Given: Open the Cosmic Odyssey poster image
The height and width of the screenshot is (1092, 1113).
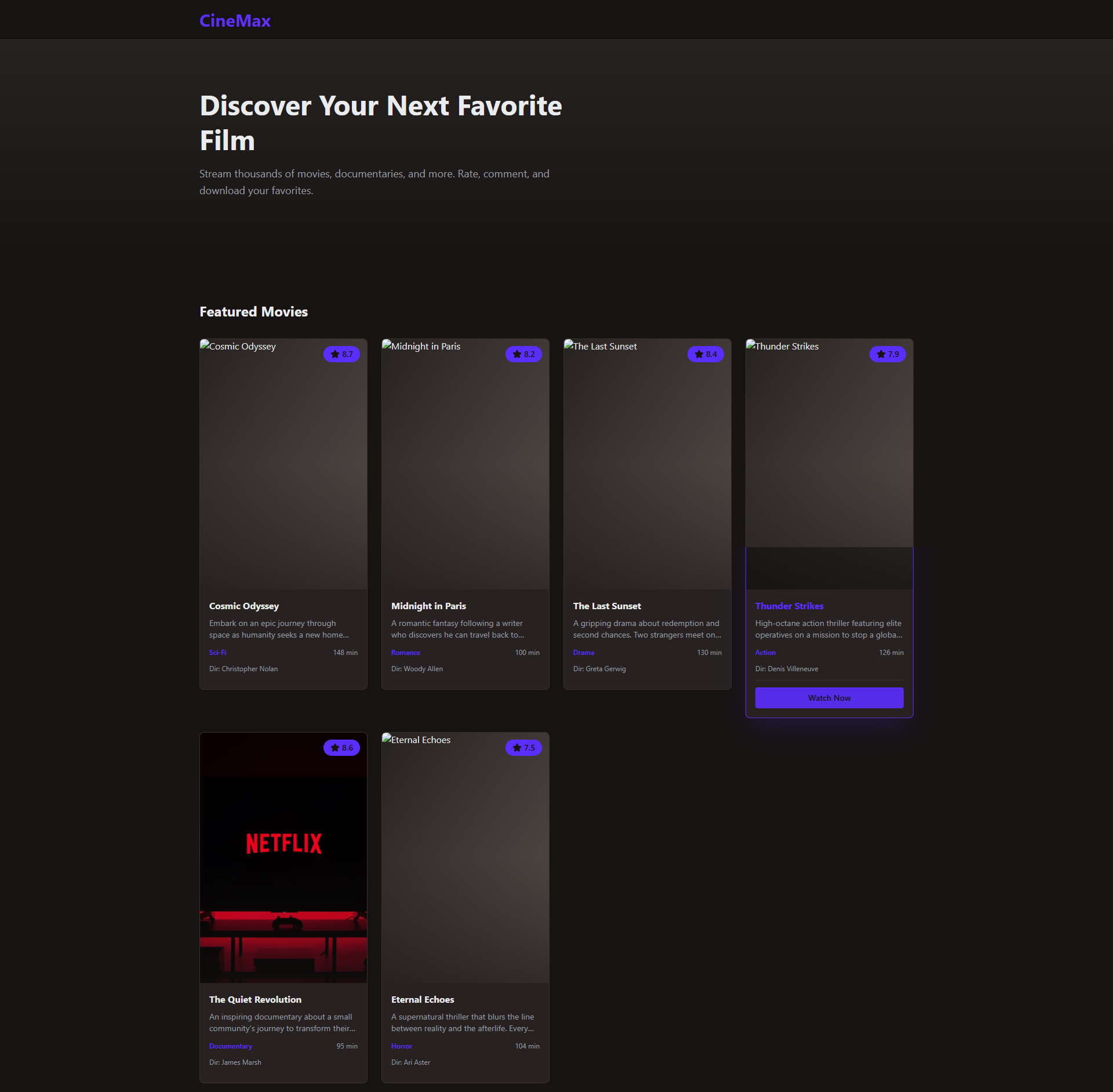Looking at the screenshot, I should pos(283,464).
